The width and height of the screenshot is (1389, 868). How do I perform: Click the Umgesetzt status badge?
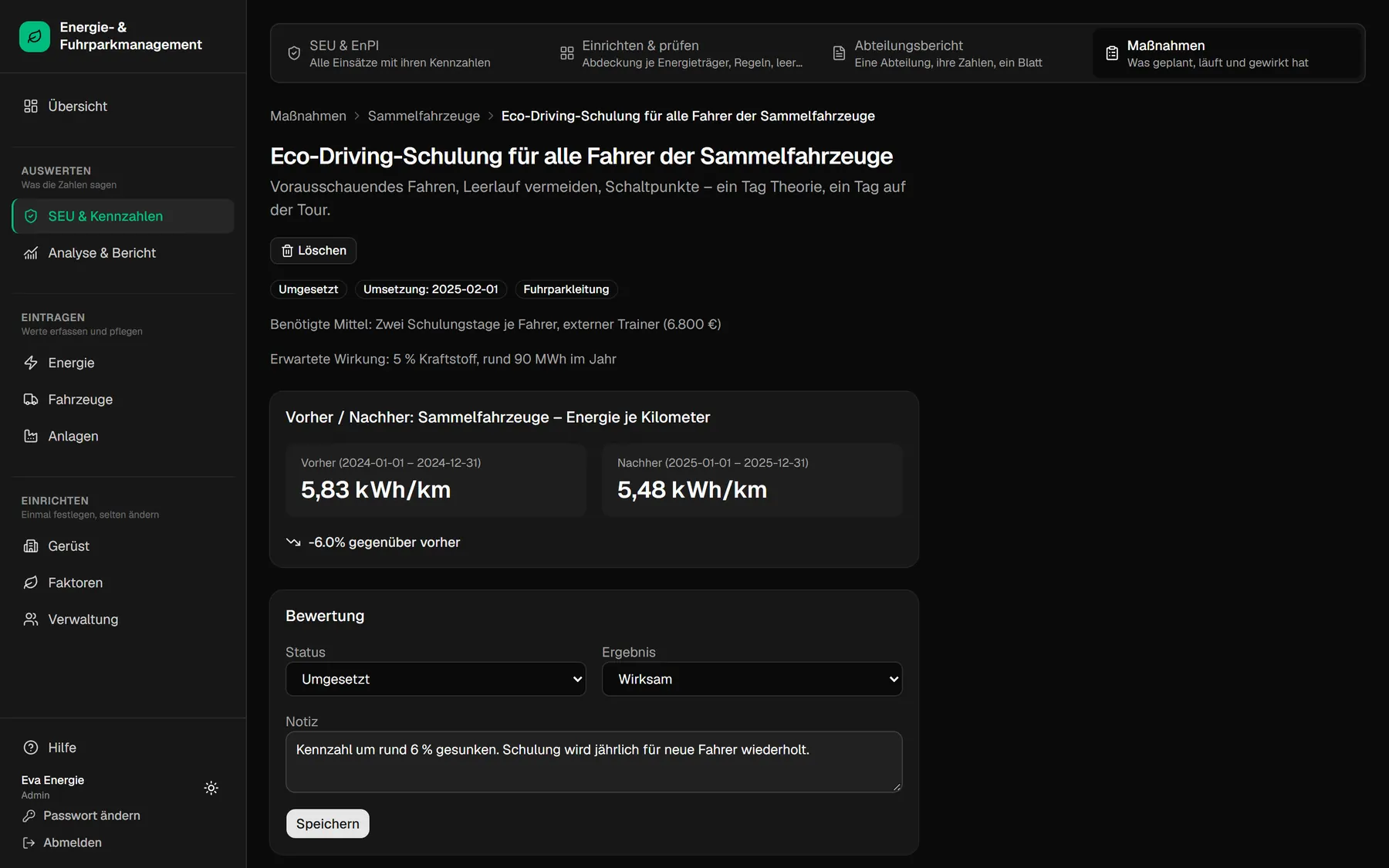click(309, 289)
